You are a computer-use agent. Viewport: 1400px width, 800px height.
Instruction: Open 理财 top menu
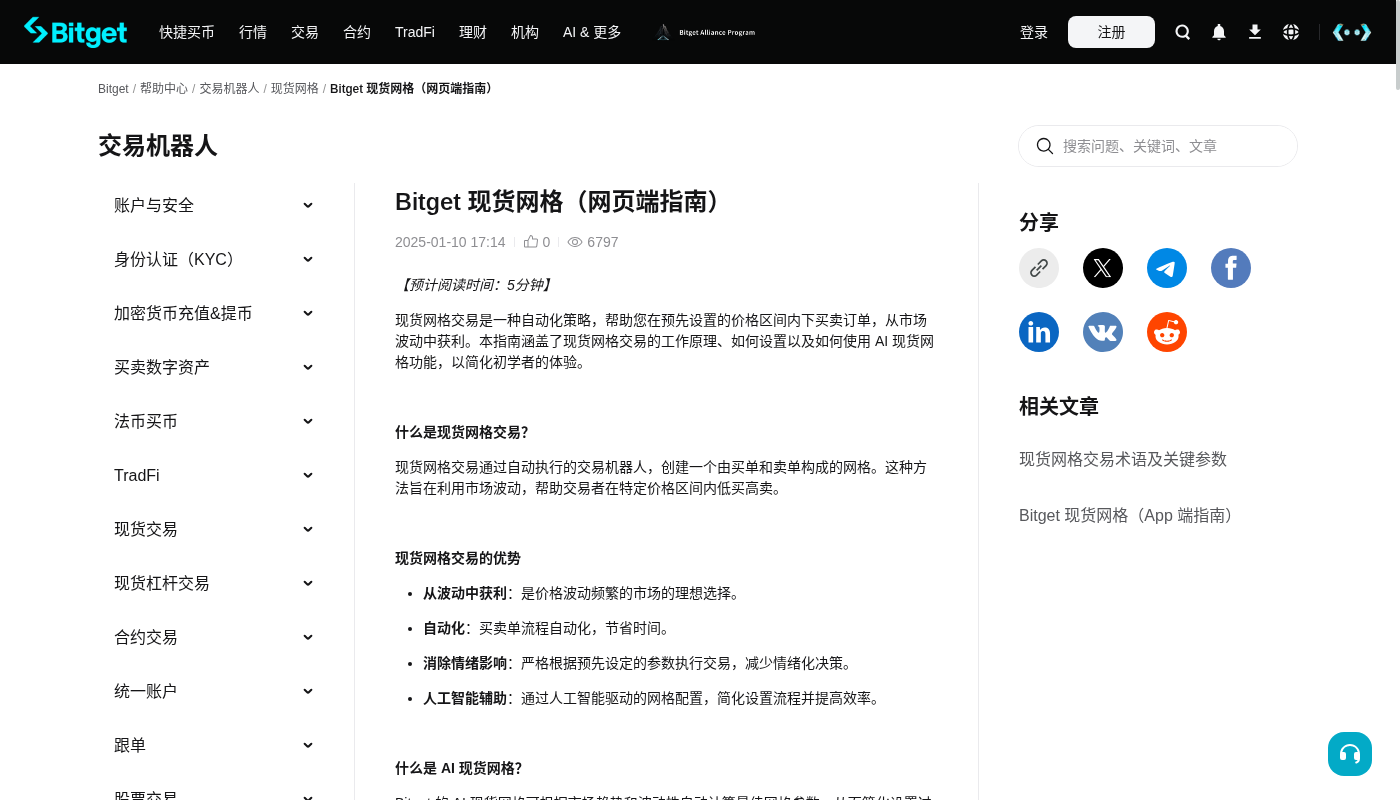coord(473,32)
